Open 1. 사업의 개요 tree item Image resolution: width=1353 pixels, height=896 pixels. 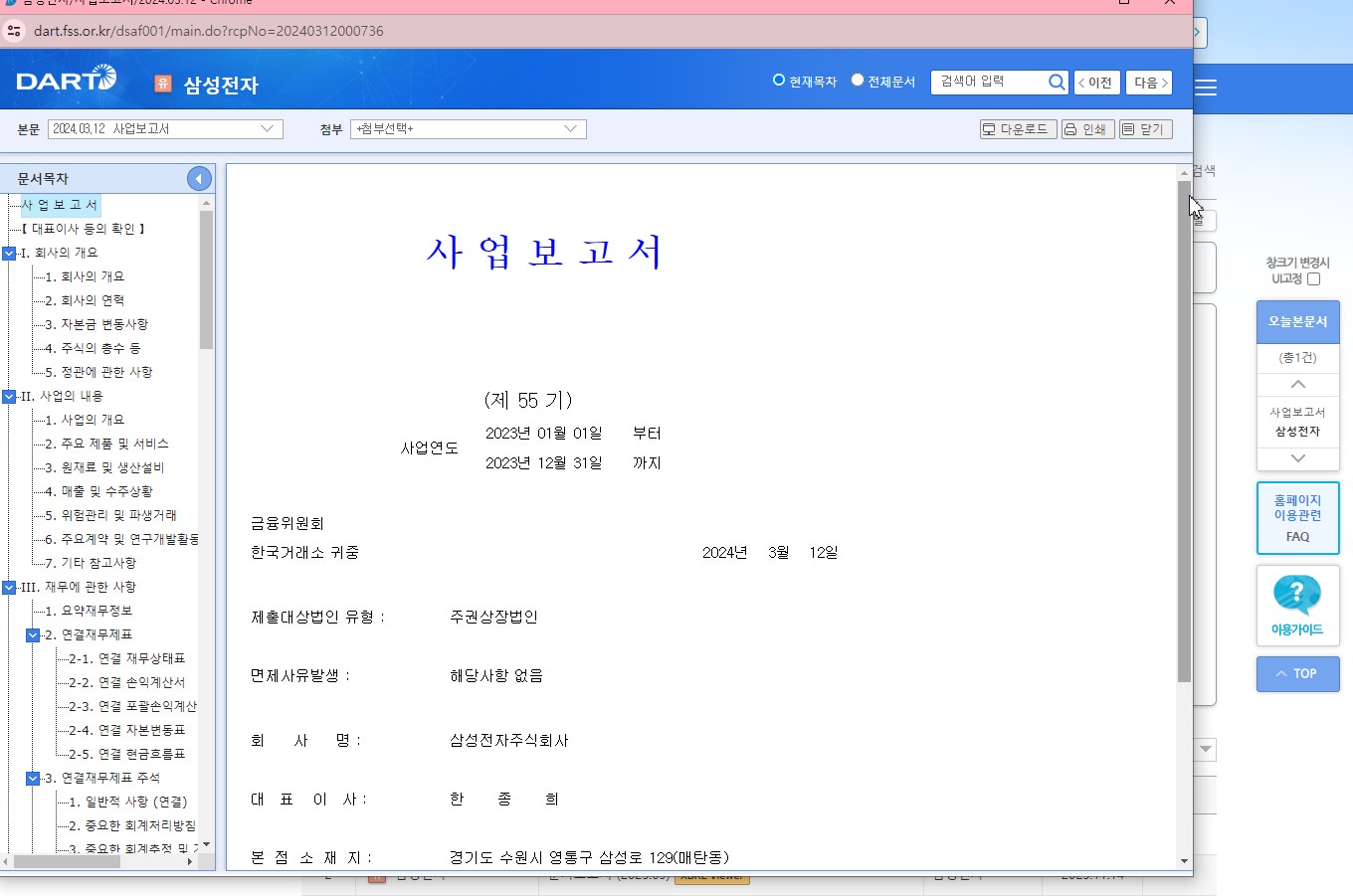click(x=85, y=420)
